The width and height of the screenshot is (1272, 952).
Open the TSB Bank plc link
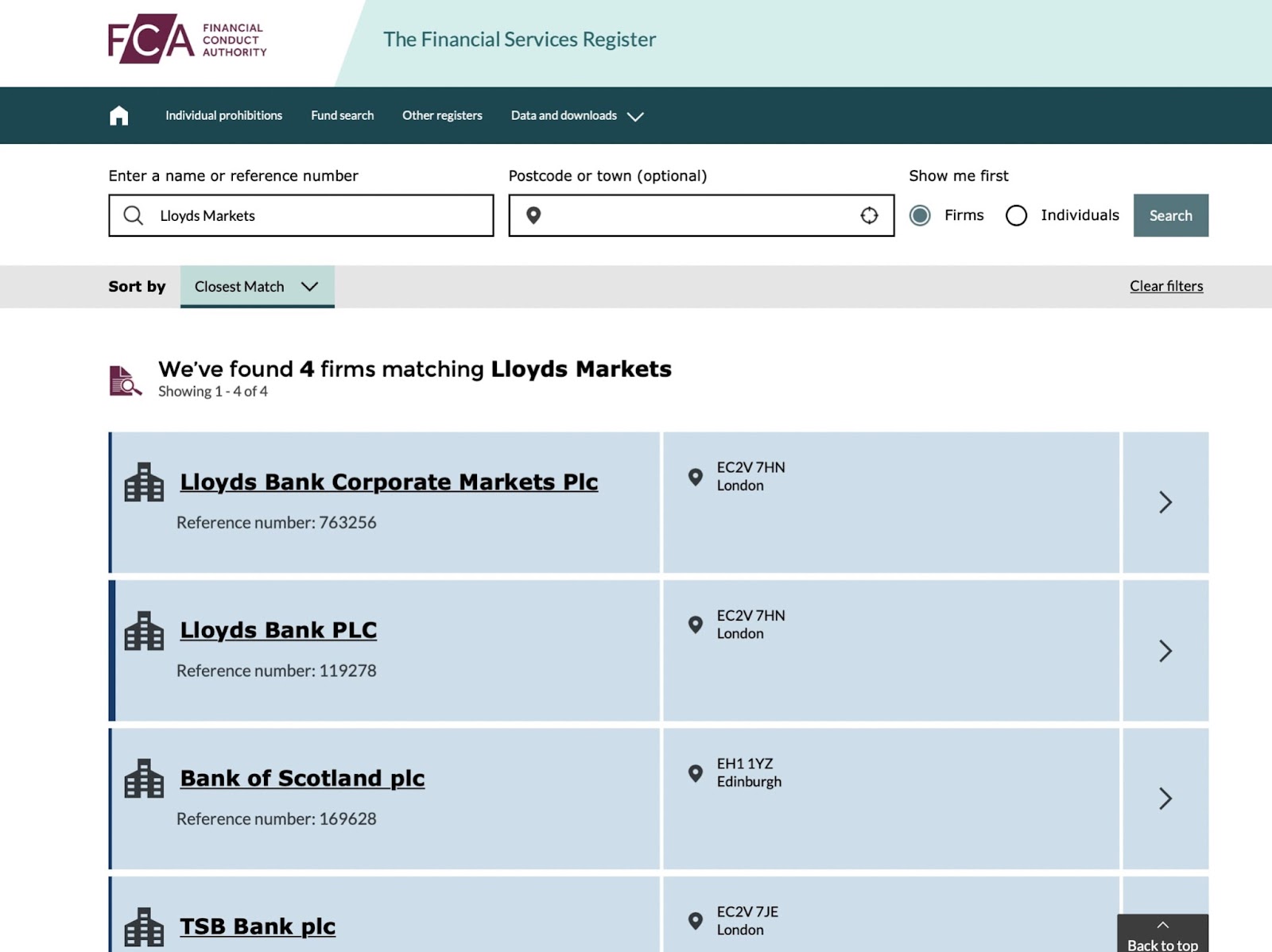pos(258,927)
